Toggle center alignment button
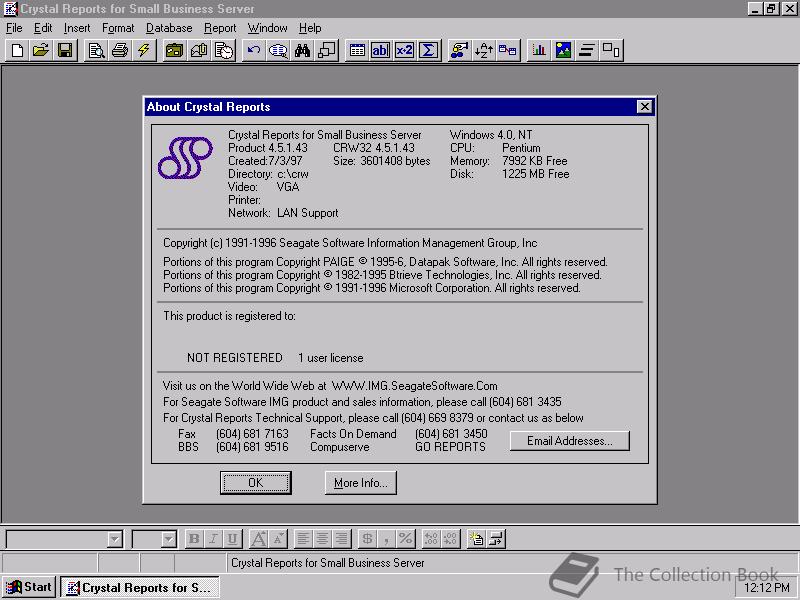 click(322, 539)
